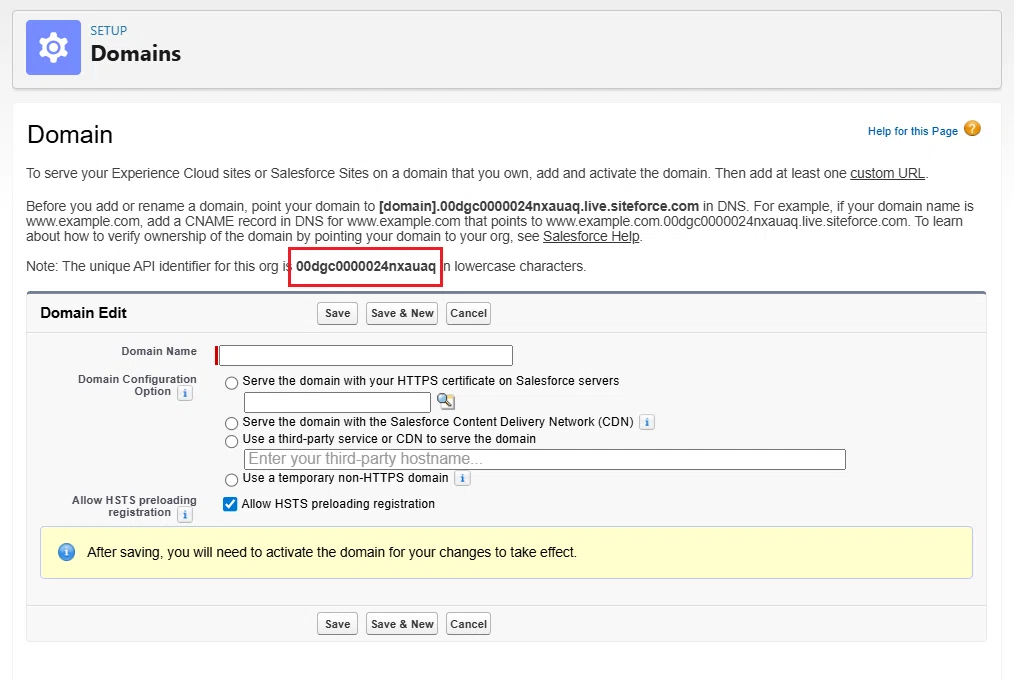This screenshot has width=1014, height=681.
Task: Open help question mark icon
Action: [x=972, y=129]
